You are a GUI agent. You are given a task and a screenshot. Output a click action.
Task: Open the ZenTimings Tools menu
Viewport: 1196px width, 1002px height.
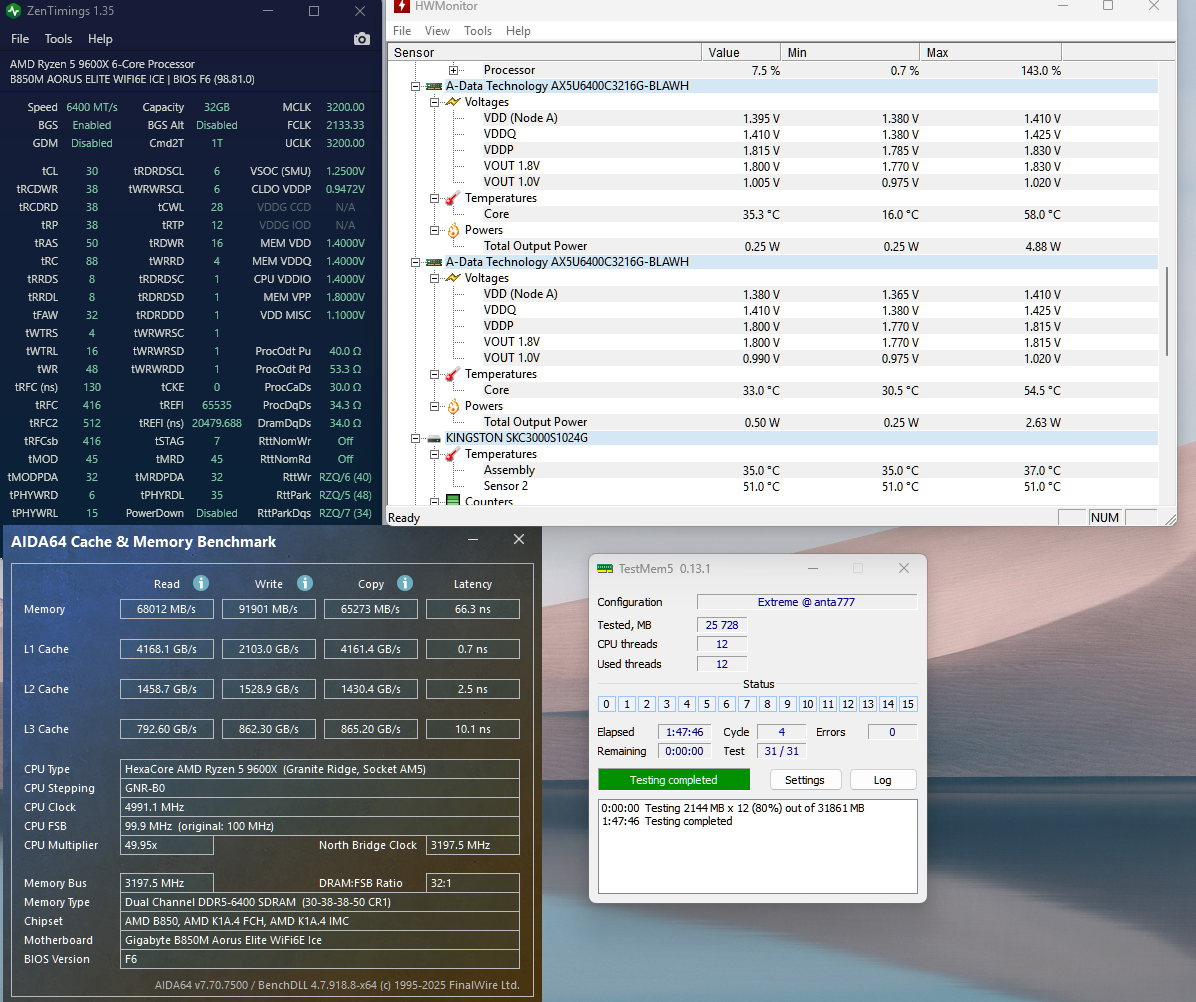[x=58, y=39]
